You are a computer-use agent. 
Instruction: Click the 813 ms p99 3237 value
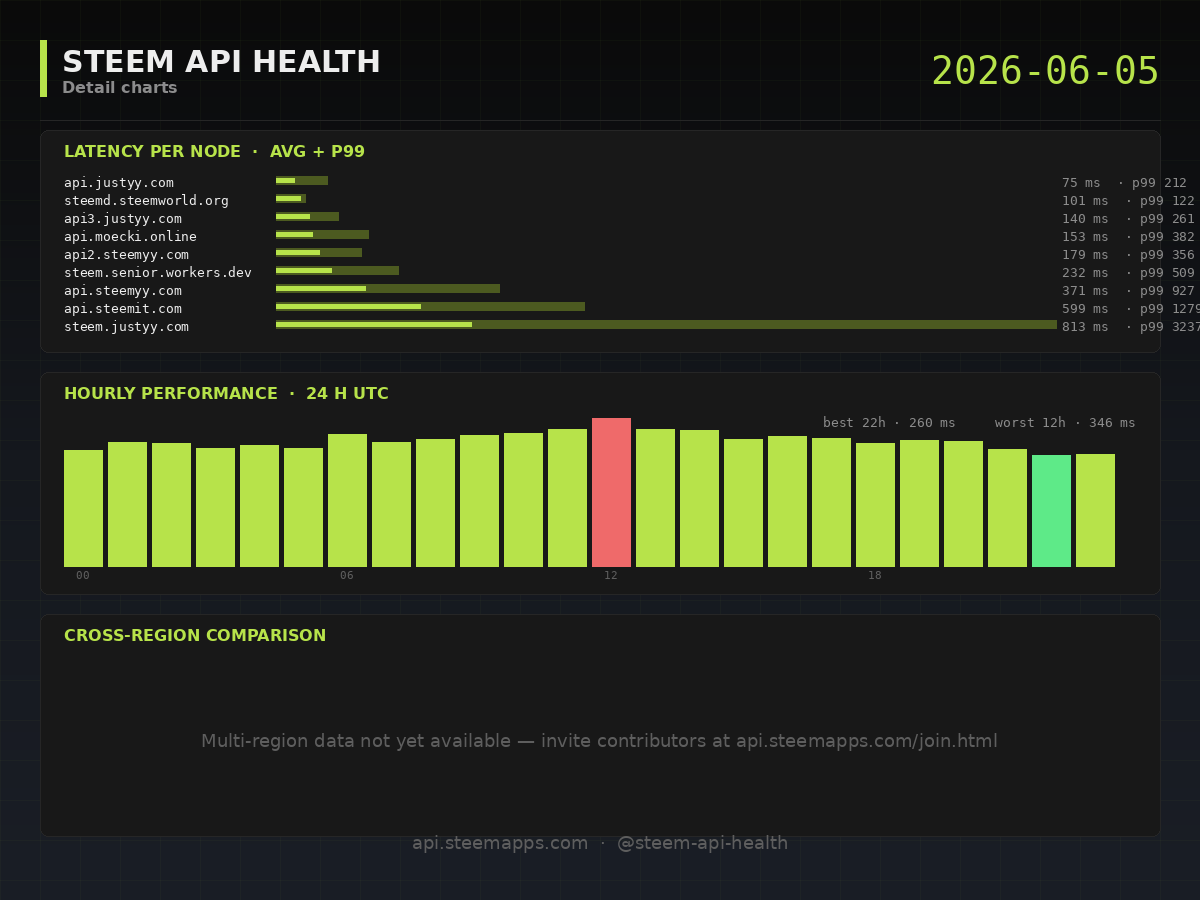(x=1131, y=327)
